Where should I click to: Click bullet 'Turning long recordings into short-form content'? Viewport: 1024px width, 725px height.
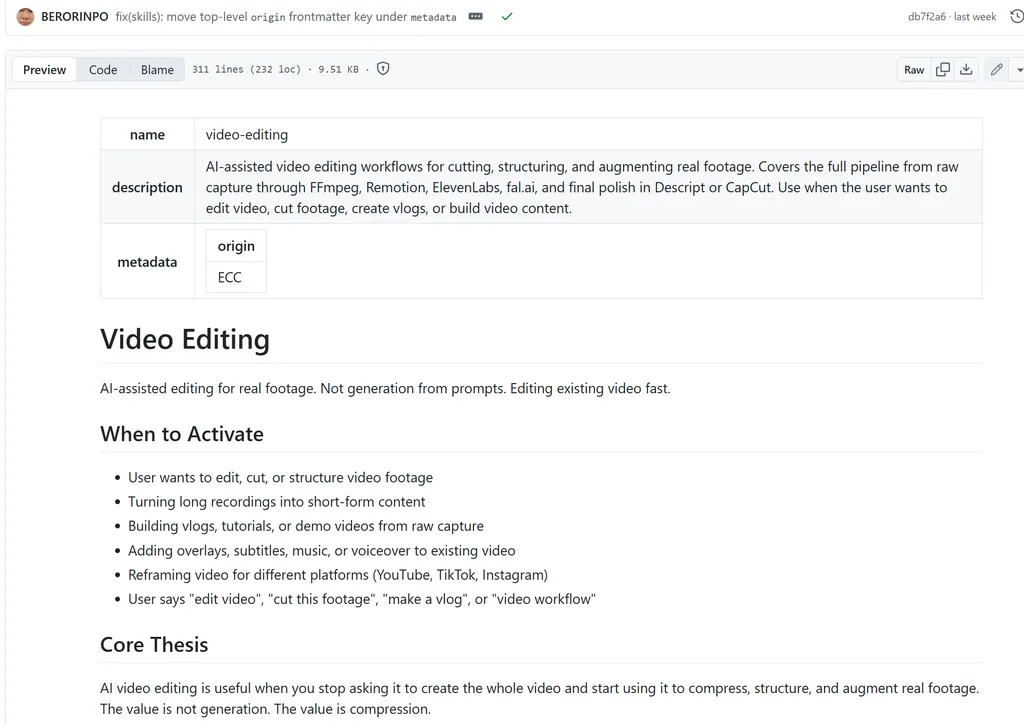(276, 502)
